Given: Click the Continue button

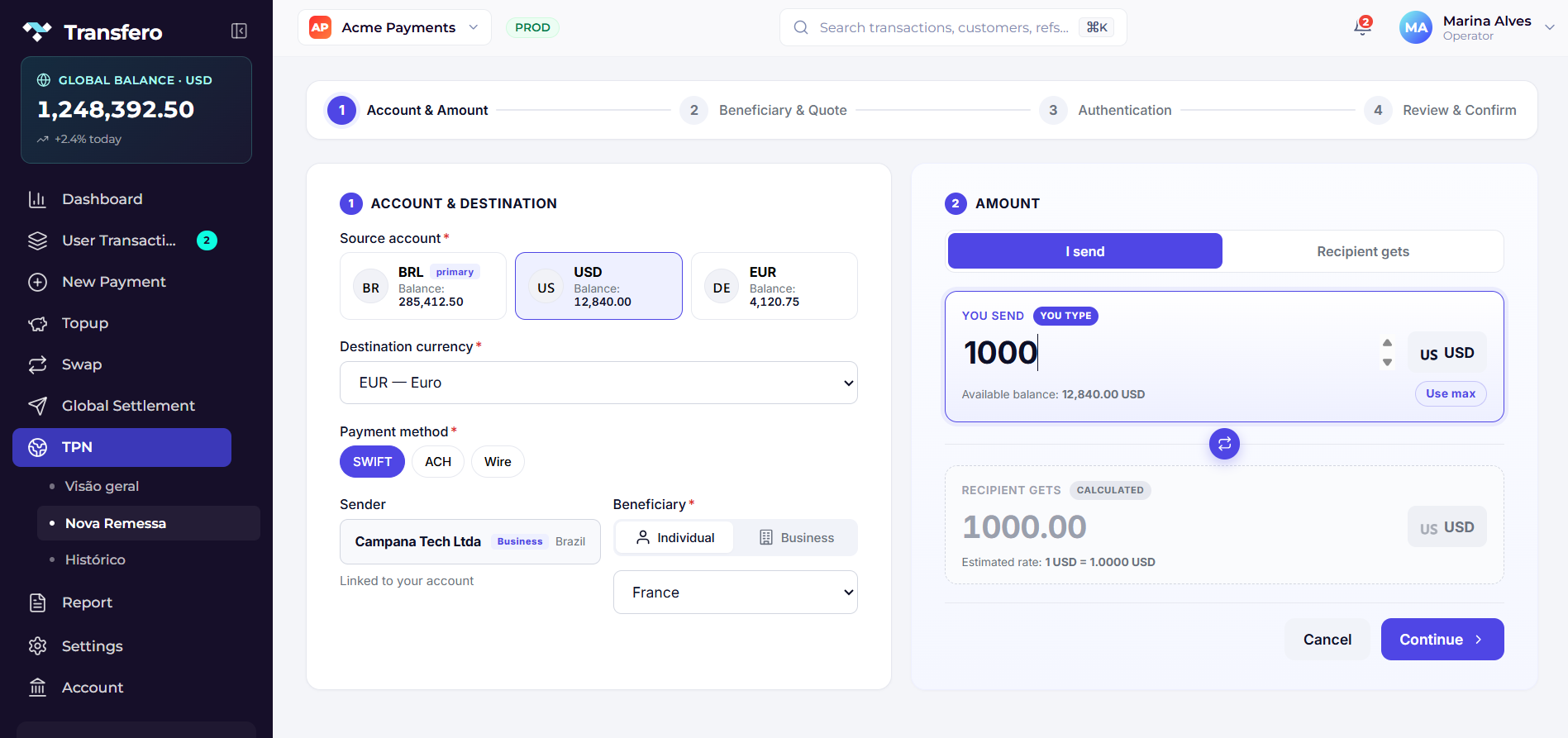Looking at the screenshot, I should click(x=1442, y=640).
